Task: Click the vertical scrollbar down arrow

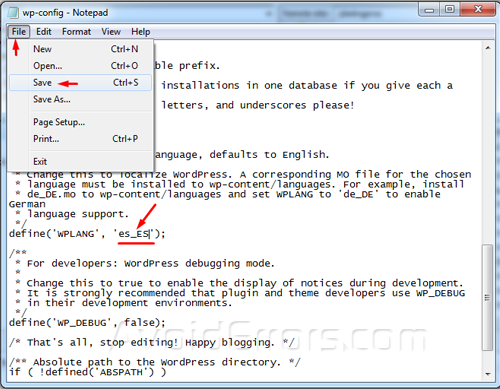Action: [488, 374]
